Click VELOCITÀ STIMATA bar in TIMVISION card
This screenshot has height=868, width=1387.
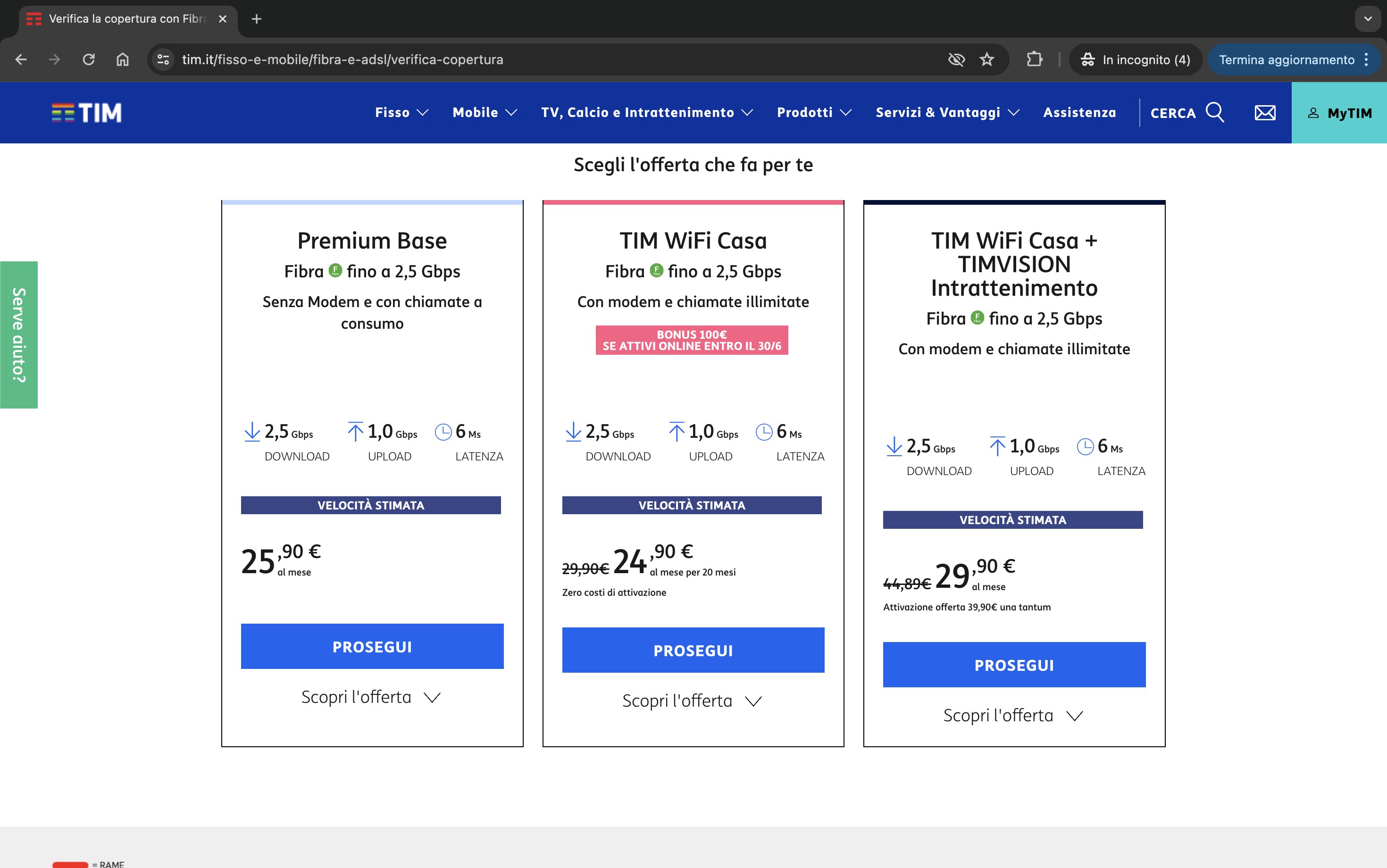click(1013, 519)
